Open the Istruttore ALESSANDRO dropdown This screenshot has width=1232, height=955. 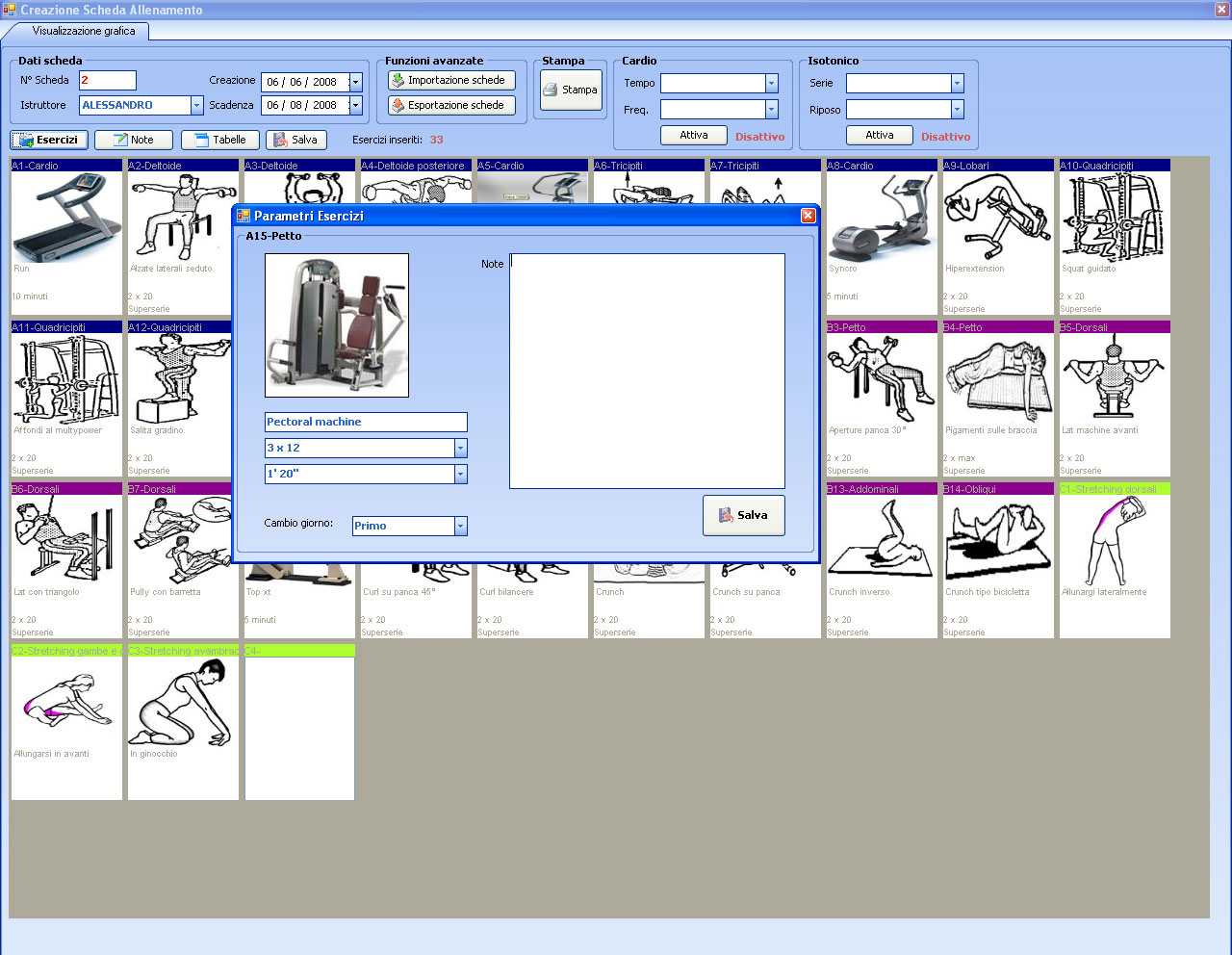point(196,106)
